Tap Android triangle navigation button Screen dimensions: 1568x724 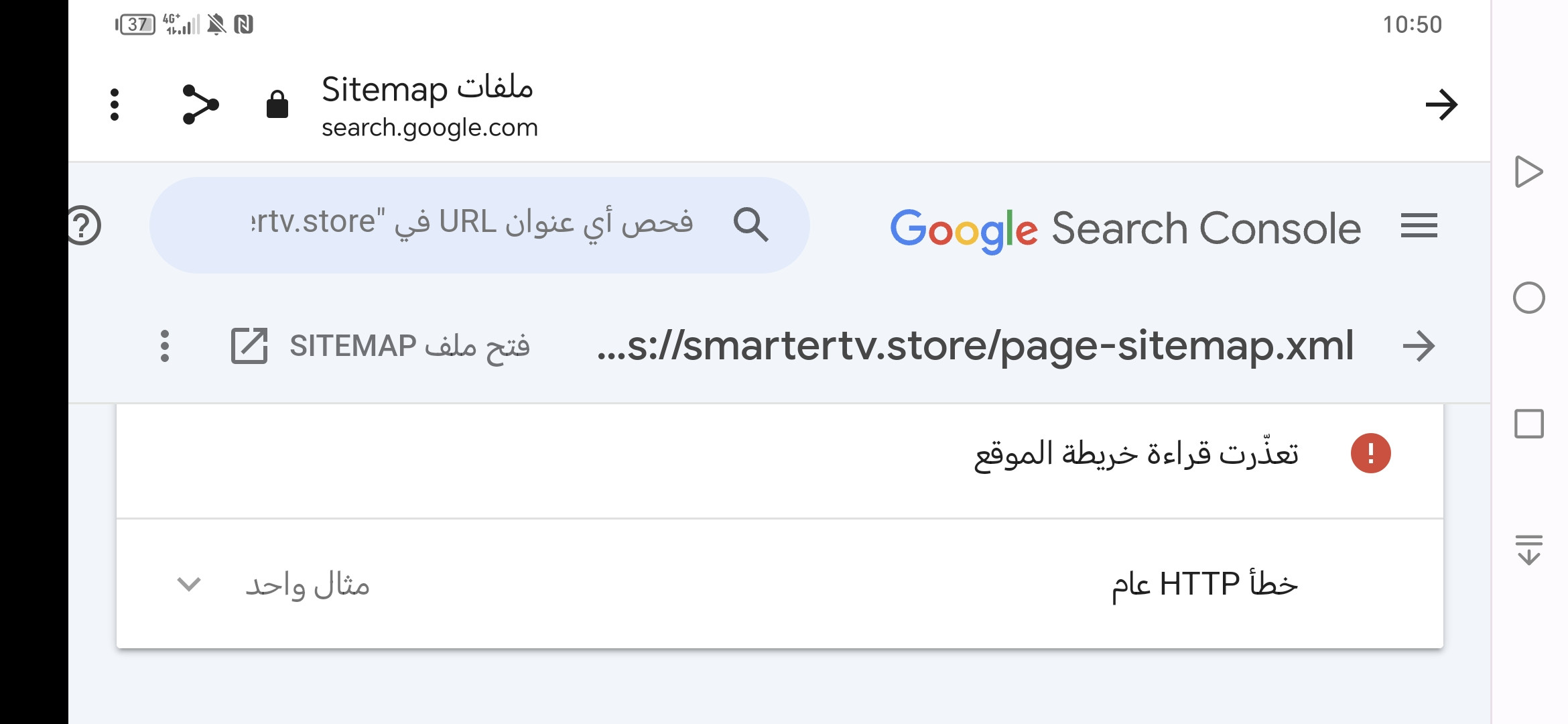click(x=1528, y=172)
